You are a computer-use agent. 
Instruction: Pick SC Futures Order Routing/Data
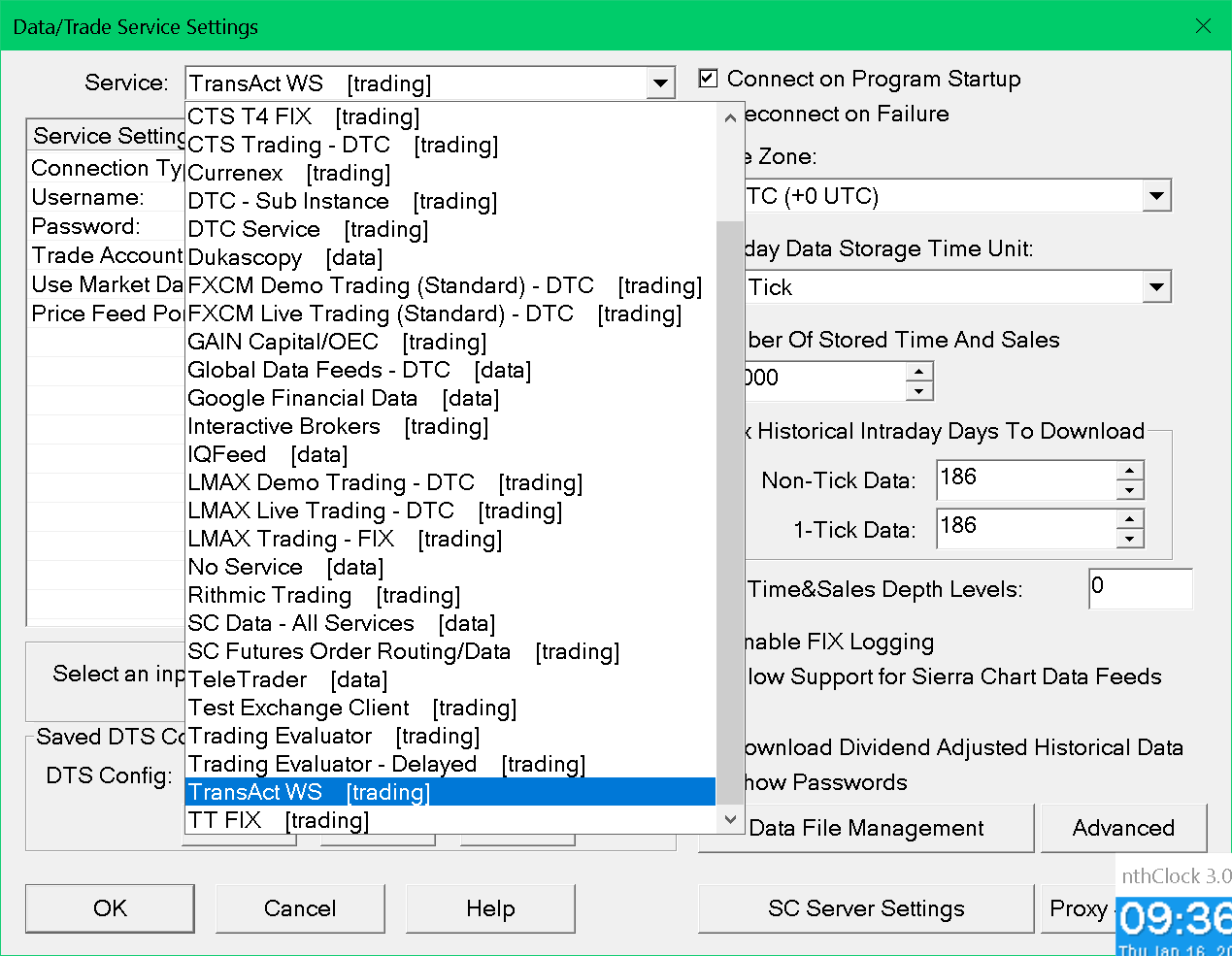click(x=450, y=651)
